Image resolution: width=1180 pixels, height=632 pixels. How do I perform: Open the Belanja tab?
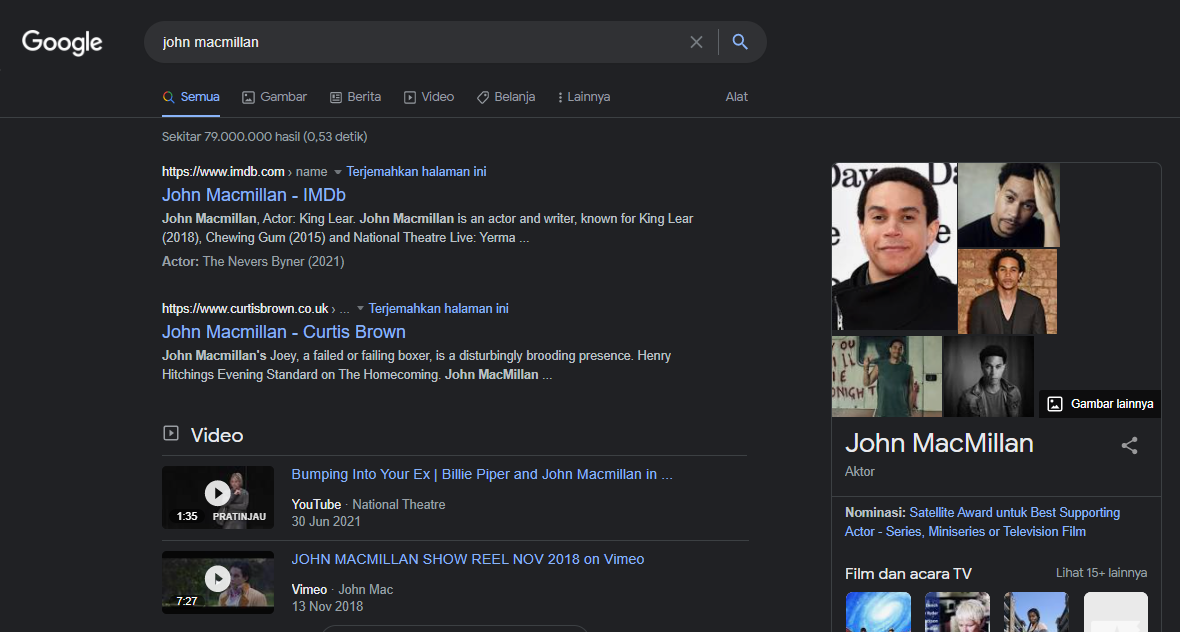click(506, 97)
